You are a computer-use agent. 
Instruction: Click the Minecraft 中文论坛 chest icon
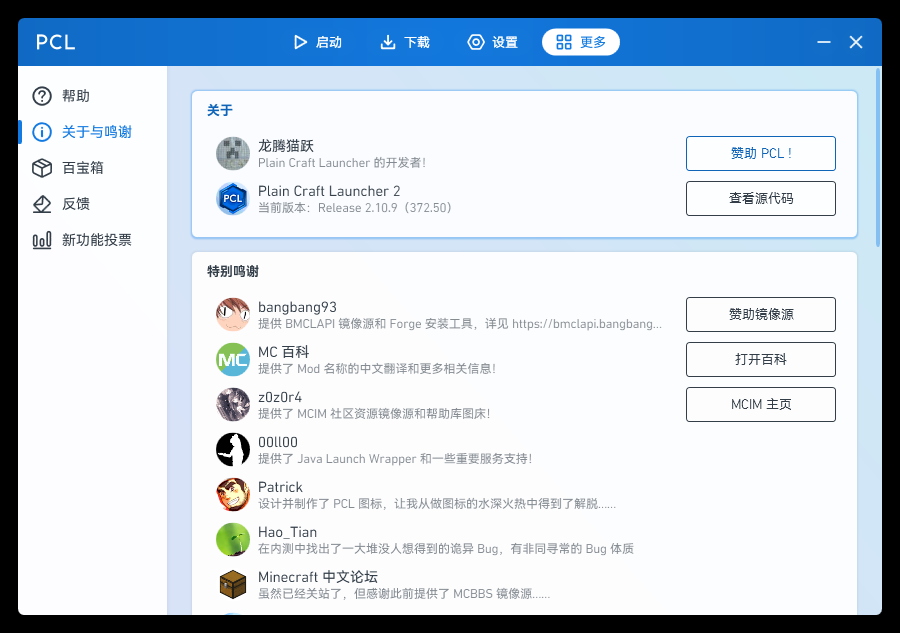[233, 585]
